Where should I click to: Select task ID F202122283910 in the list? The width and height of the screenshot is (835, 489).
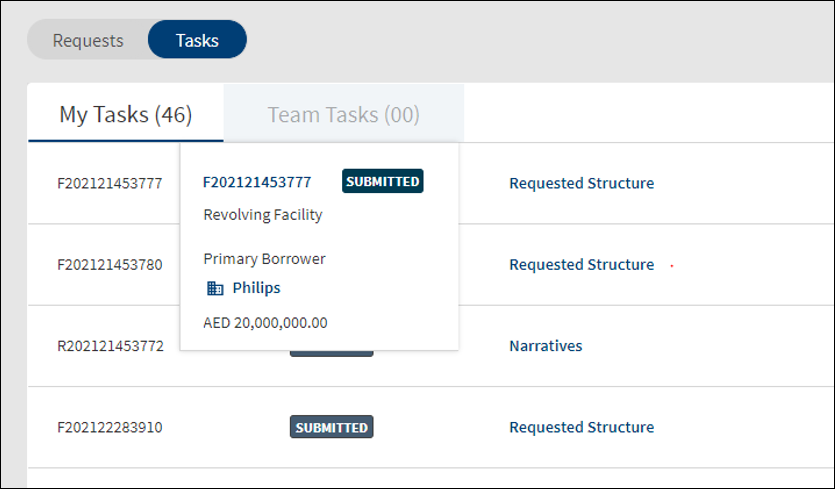click(110, 427)
